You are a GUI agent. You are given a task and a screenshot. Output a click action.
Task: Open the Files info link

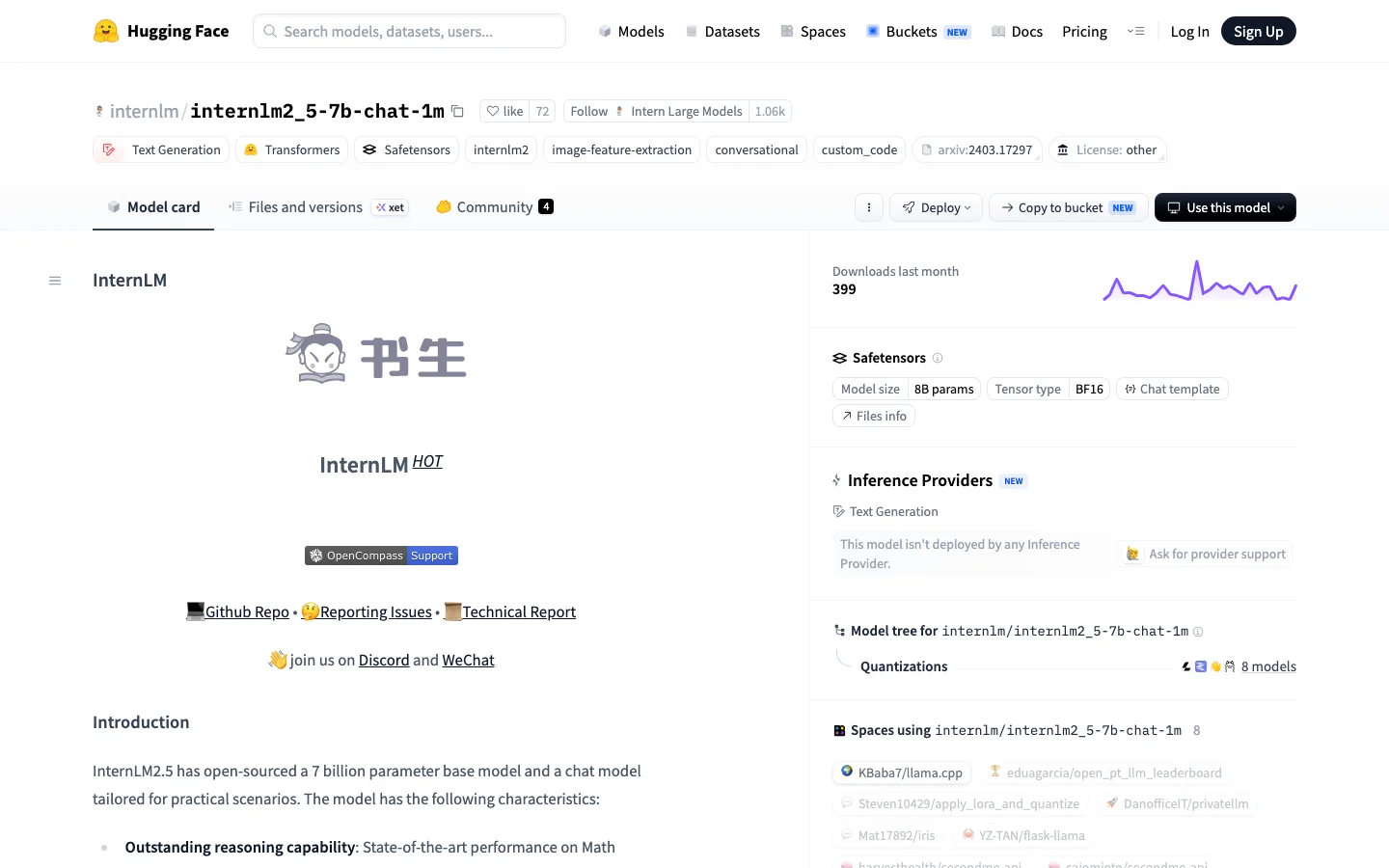[874, 416]
